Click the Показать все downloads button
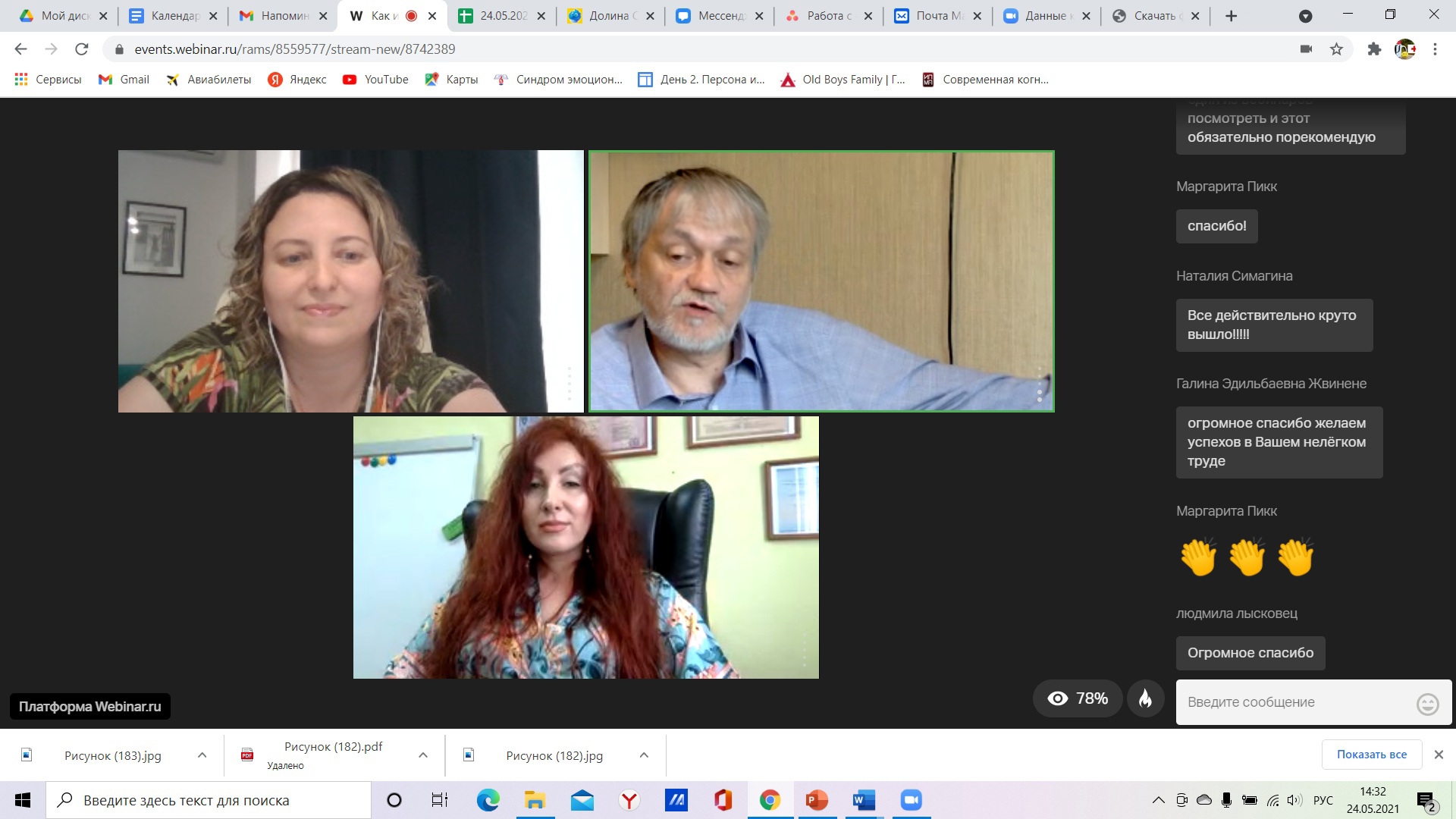 pyautogui.click(x=1371, y=755)
